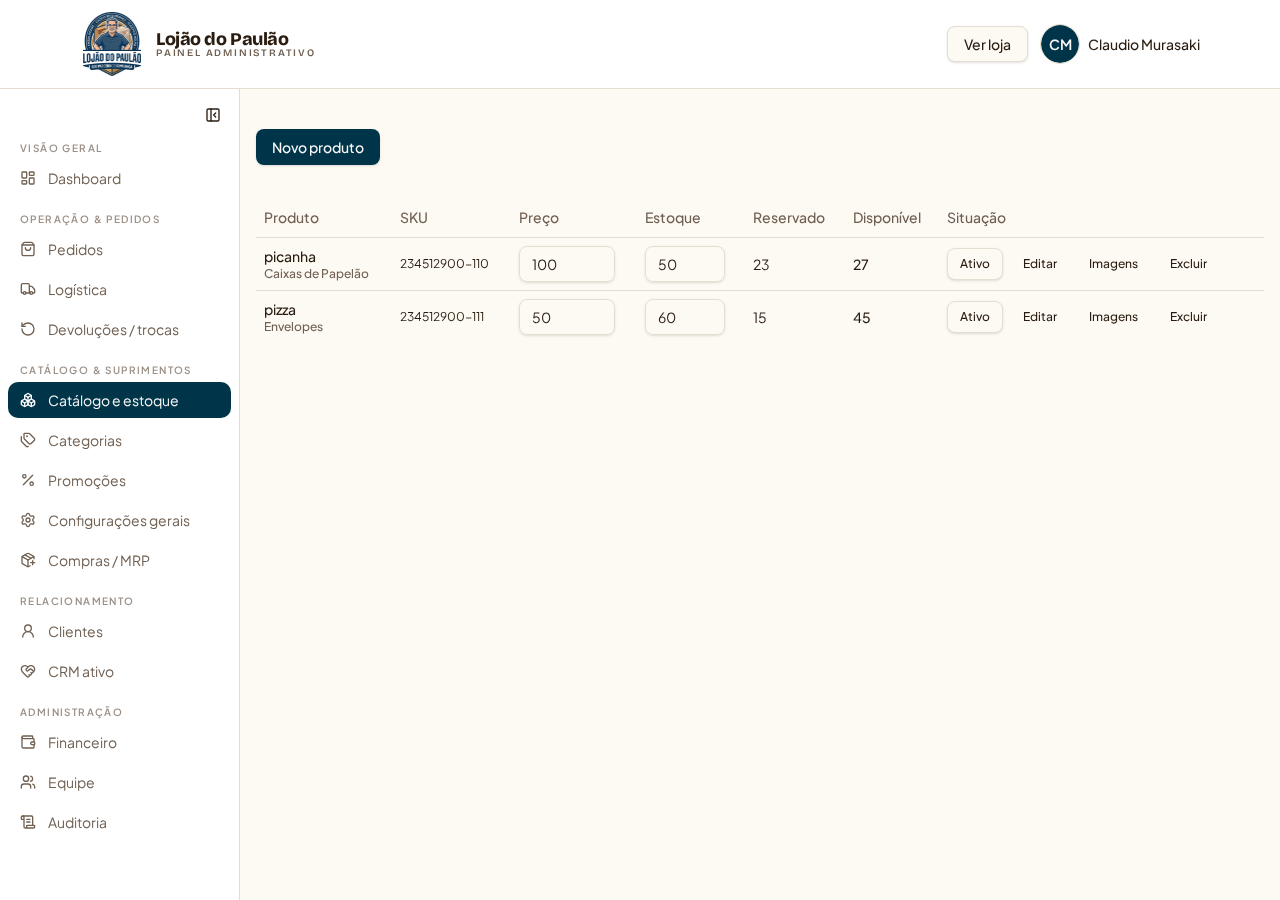
Task: Click the Lojão do Paulão logo
Action: [x=112, y=44]
